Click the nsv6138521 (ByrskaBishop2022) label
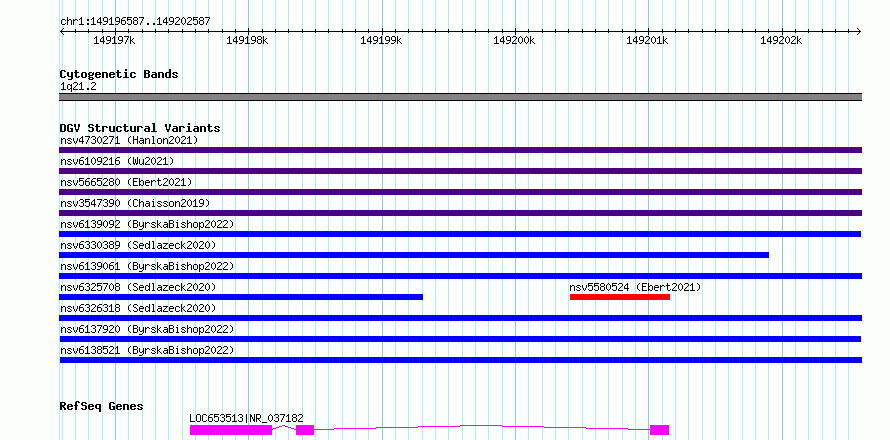Screen dimensions: 890x440 (x=147, y=350)
